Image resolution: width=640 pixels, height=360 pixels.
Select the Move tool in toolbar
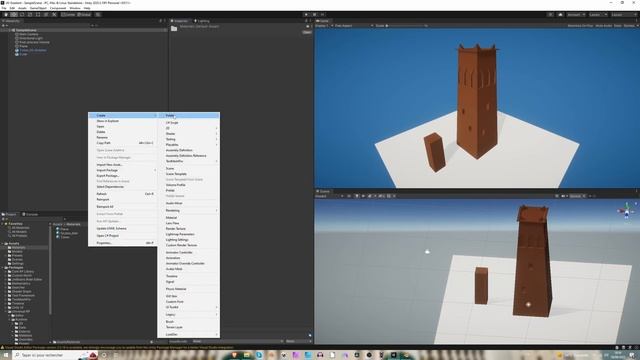click(14, 14)
